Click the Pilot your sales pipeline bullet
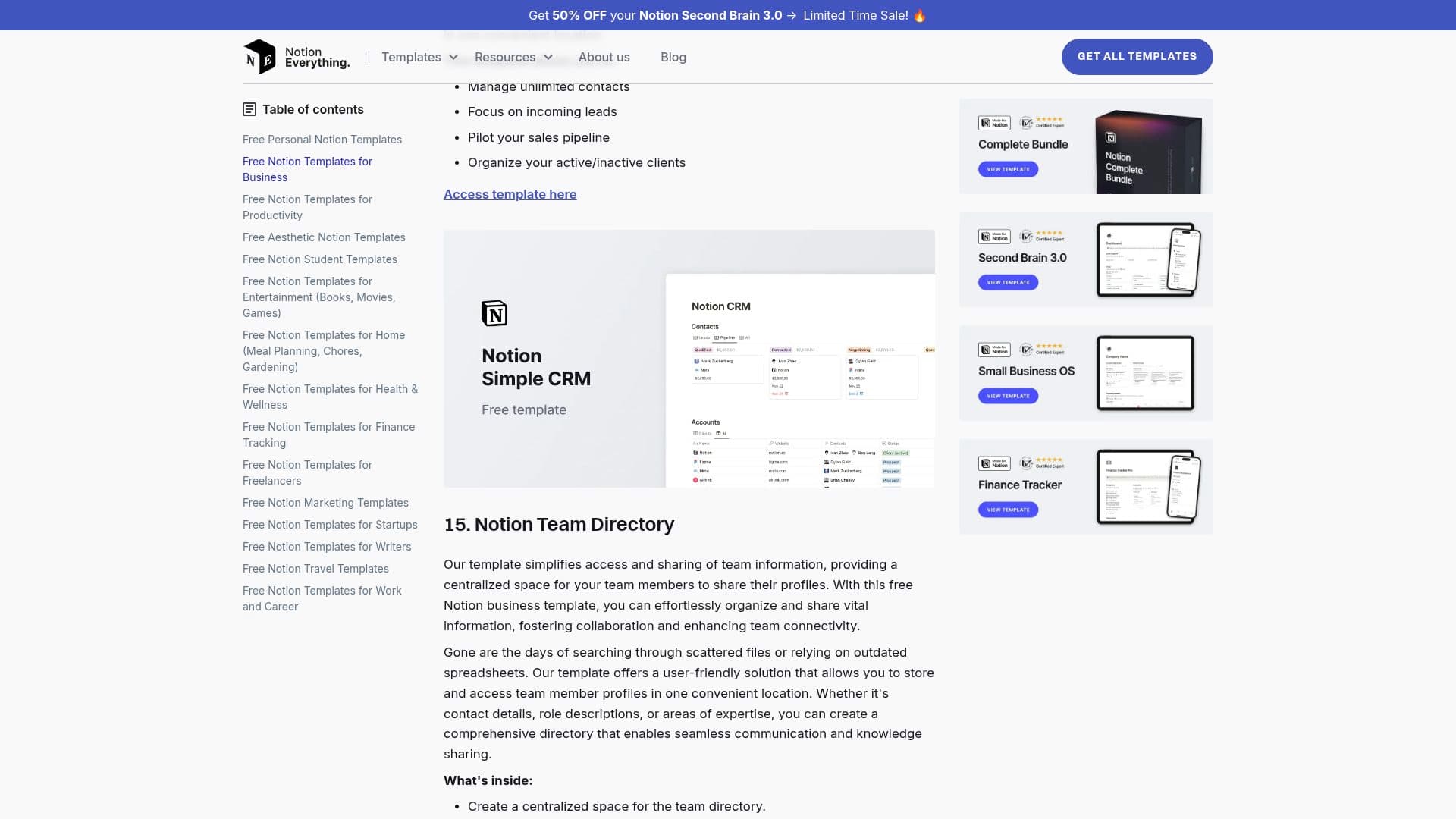The width and height of the screenshot is (1456, 819). [x=538, y=137]
